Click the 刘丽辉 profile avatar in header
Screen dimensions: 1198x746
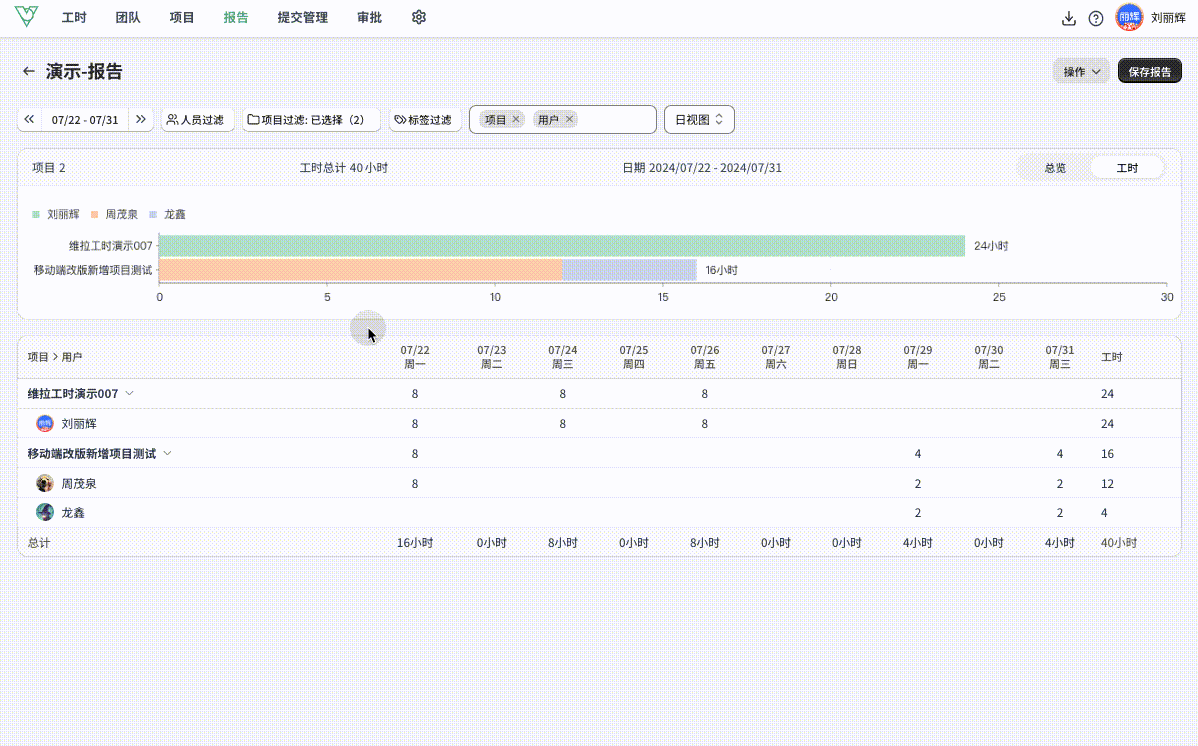pyautogui.click(x=1128, y=18)
